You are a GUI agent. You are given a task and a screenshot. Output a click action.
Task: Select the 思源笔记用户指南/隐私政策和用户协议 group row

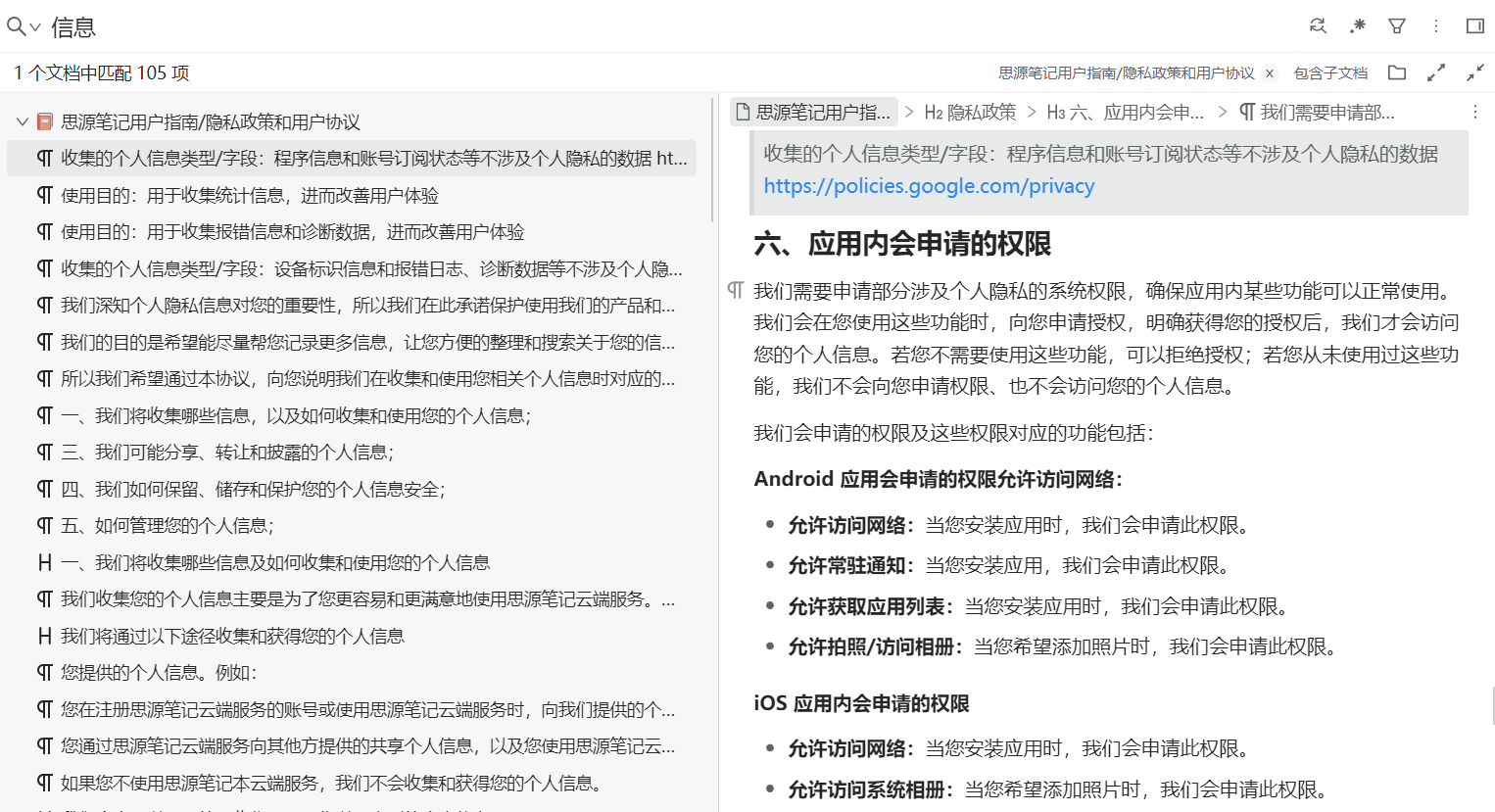pyautogui.click(x=352, y=122)
